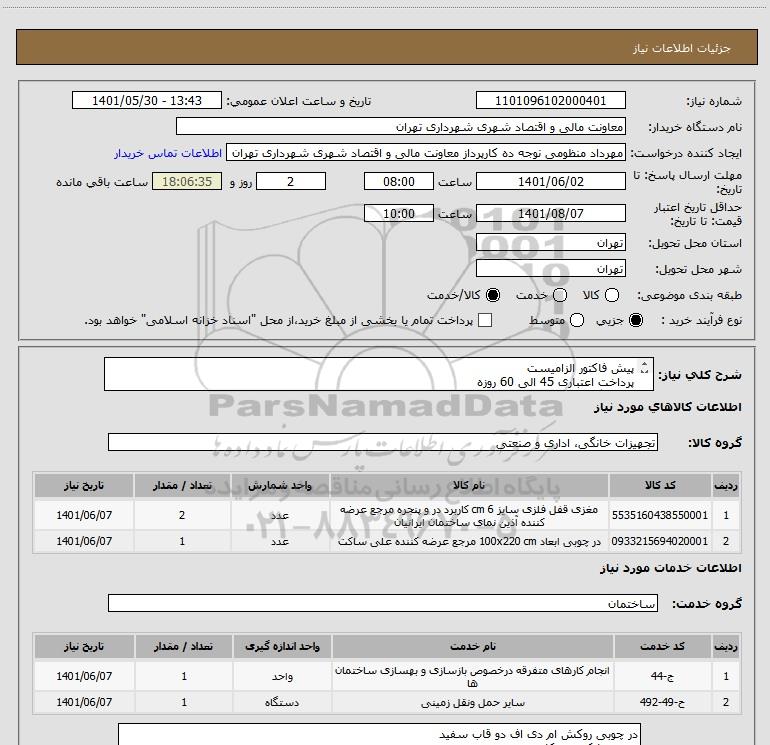Click the نام کالا column header

coord(469,485)
